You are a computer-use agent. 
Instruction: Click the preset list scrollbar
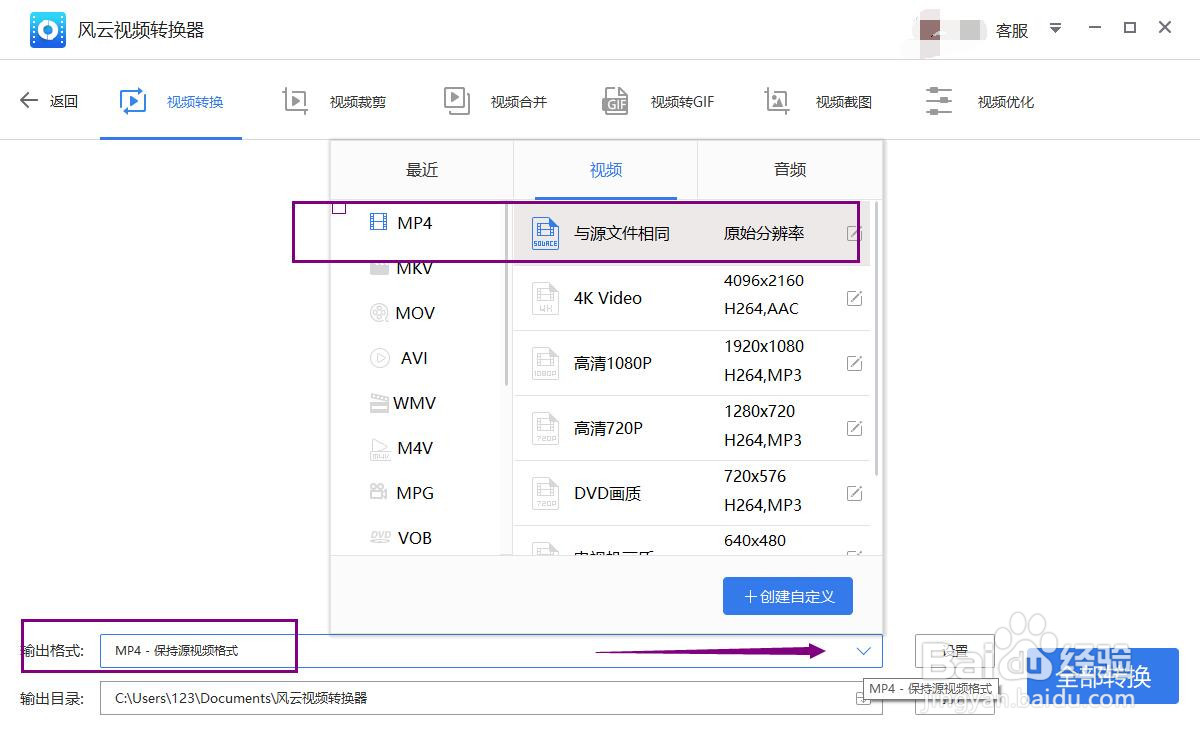pyautogui.click(x=877, y=339)
